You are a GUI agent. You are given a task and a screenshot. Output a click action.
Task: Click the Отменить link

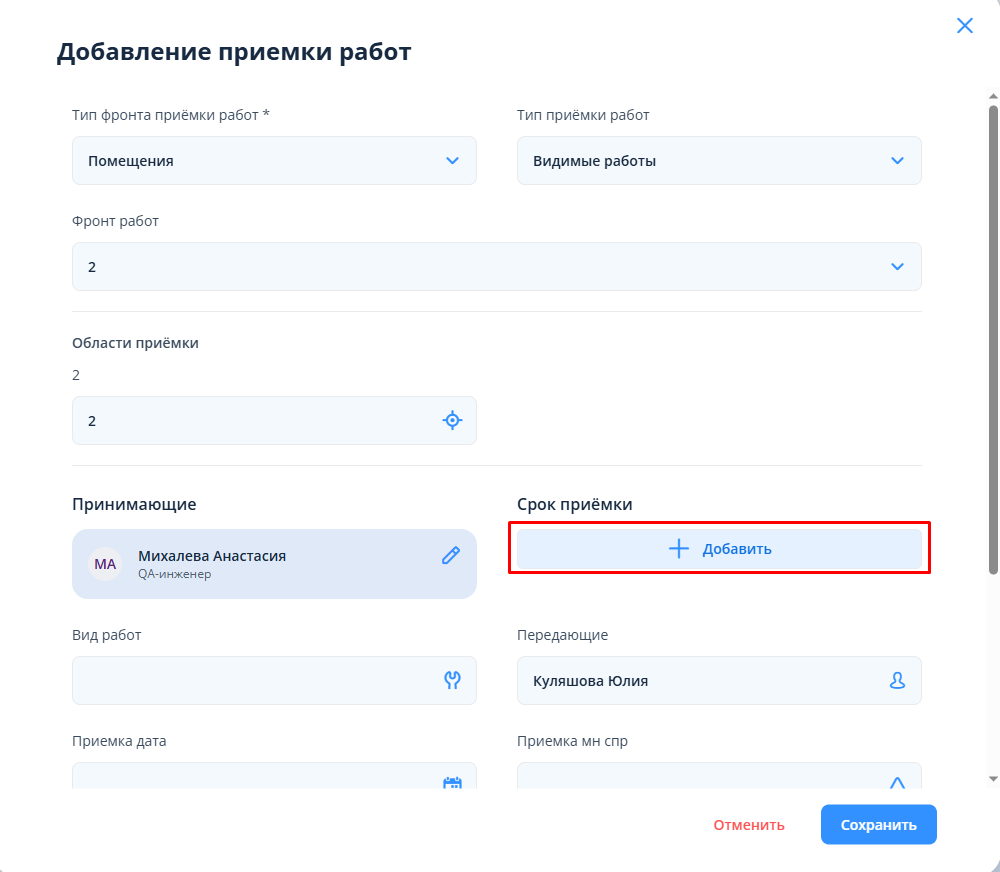click(749, 825)
